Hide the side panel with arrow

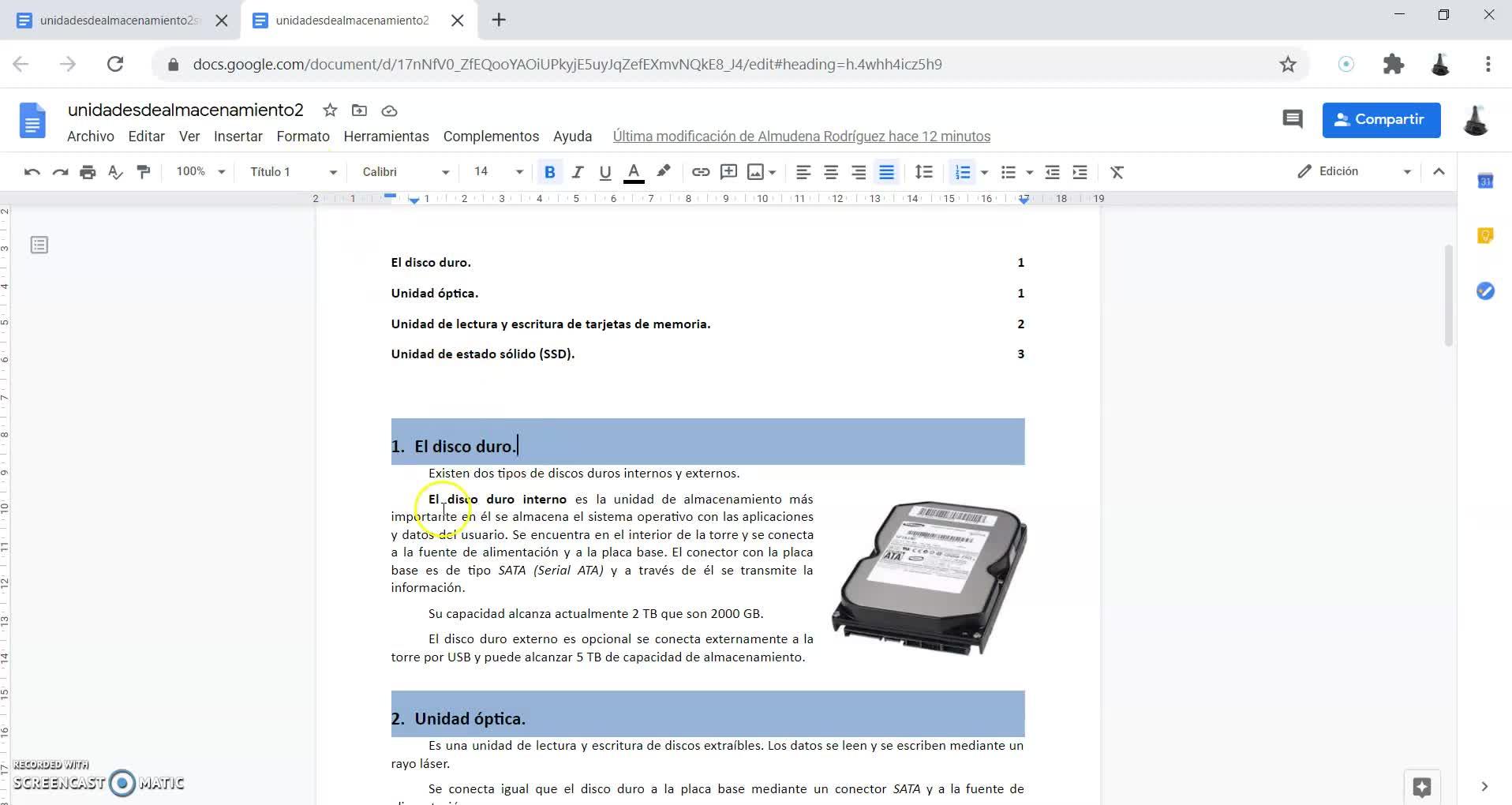tap(1484, 787)
